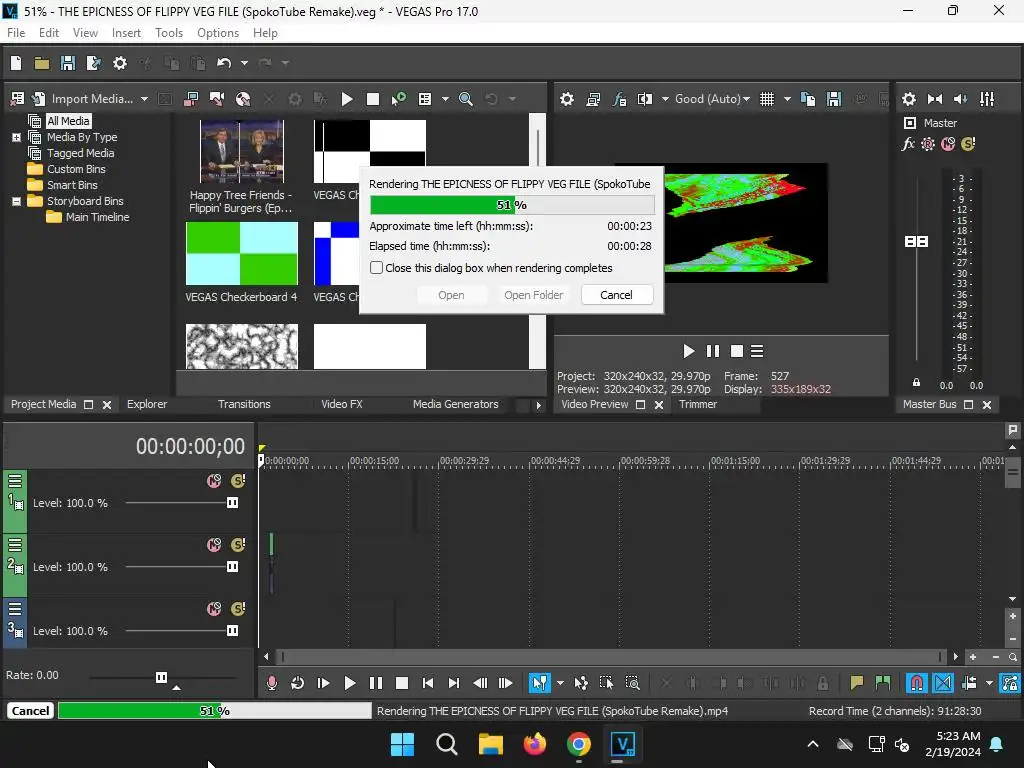Switch to the Trimmer tab
The height and width of the screenshot is (768, 1024).
[697, 404]
